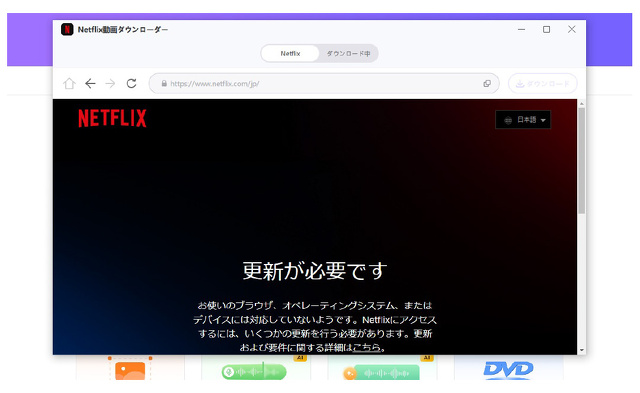
Task: Click the vertical scrollbar thumb
Action: [x=582, y=160]
